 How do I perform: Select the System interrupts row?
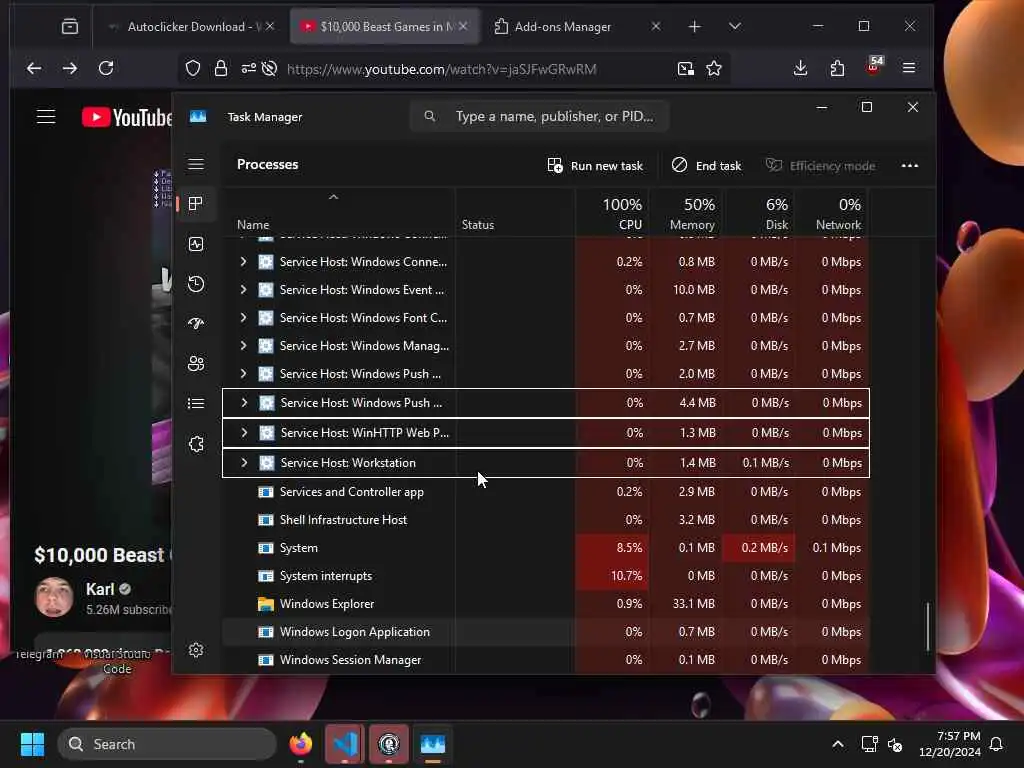(x=545, y=576)
